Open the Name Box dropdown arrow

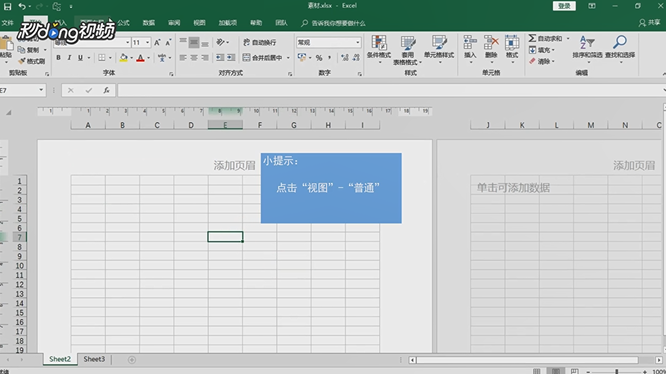[41, 90]
